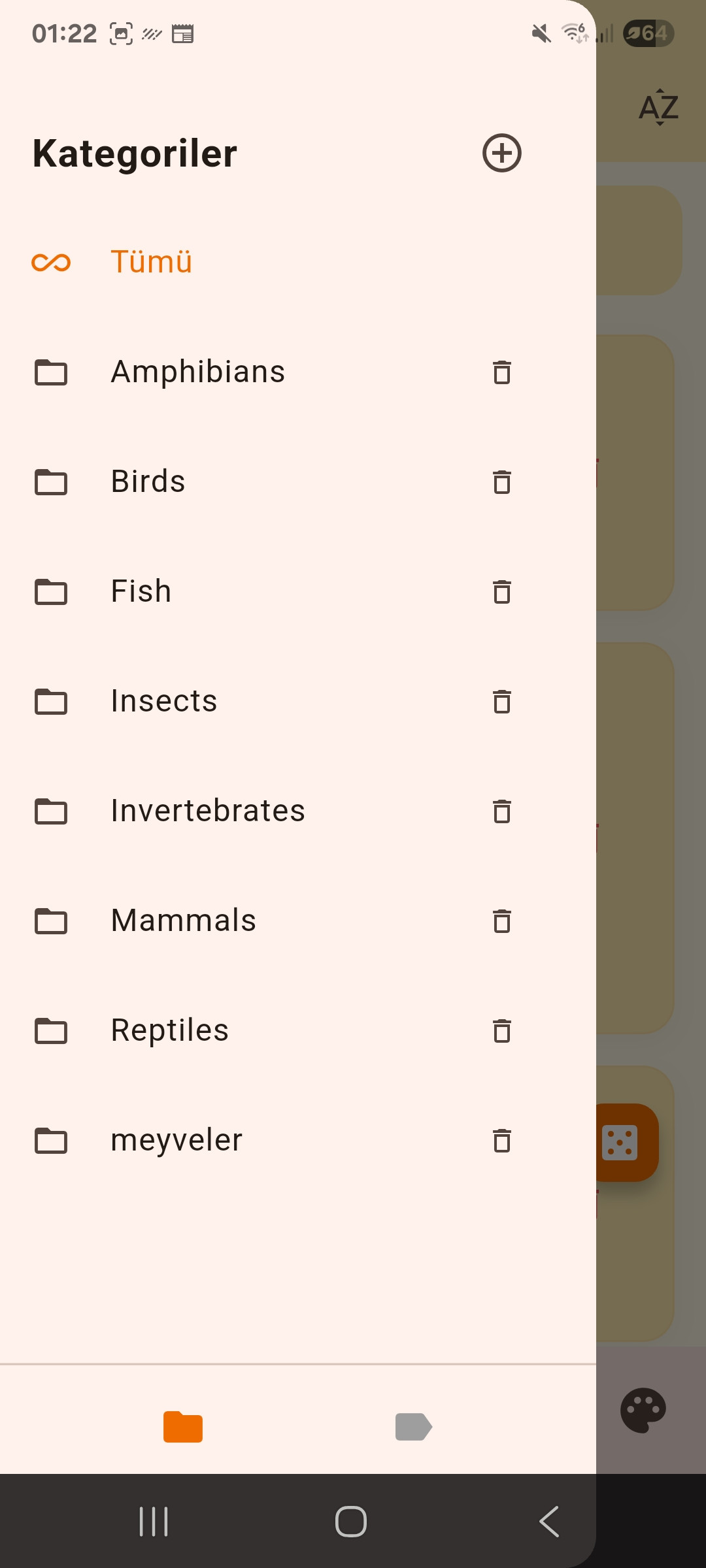Choose the Mammals category

(183, 921)
